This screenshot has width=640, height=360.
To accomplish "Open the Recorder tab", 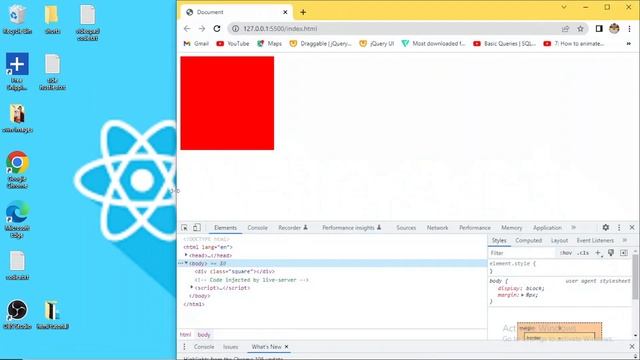I will pos(293,228).
